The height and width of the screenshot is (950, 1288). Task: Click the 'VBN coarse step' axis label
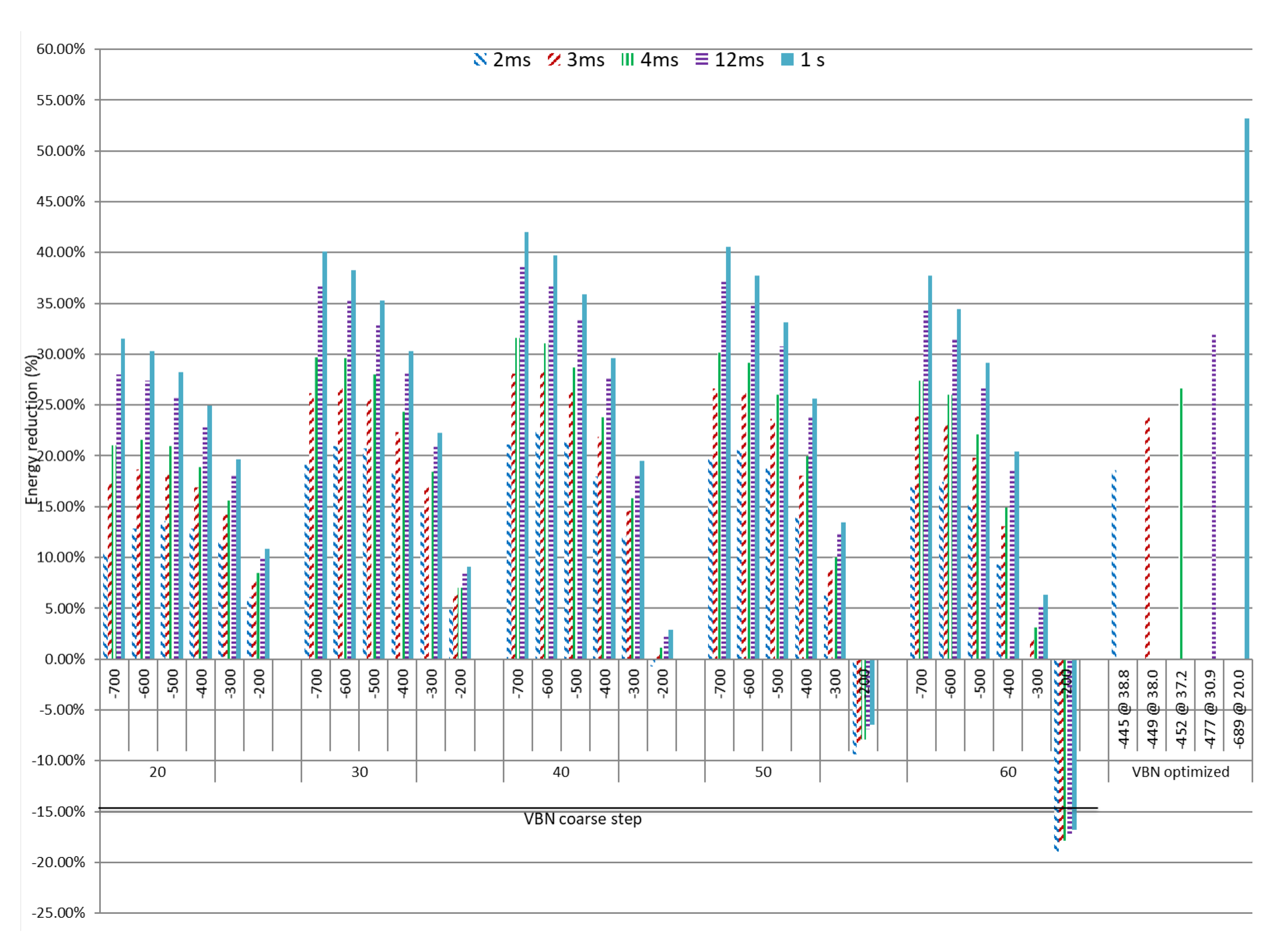point(582,819)
